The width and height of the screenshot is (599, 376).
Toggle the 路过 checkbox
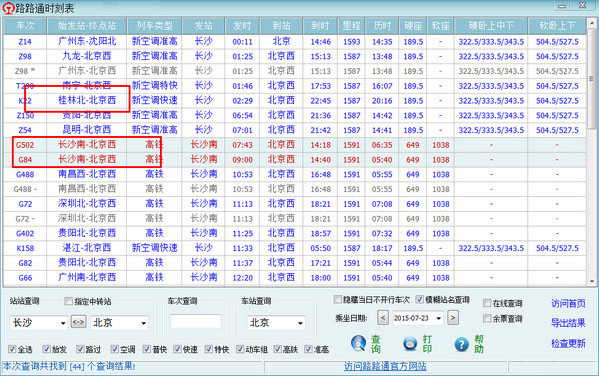point(80,349)
